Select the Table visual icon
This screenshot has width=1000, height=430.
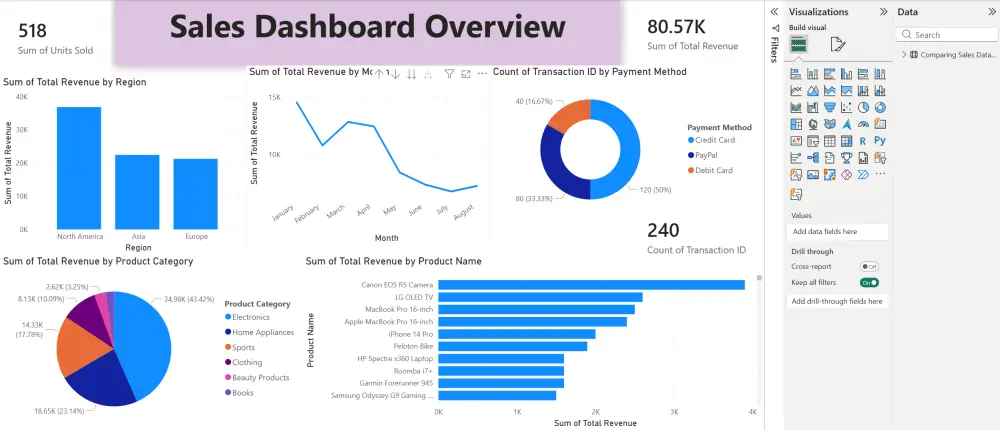830,140
